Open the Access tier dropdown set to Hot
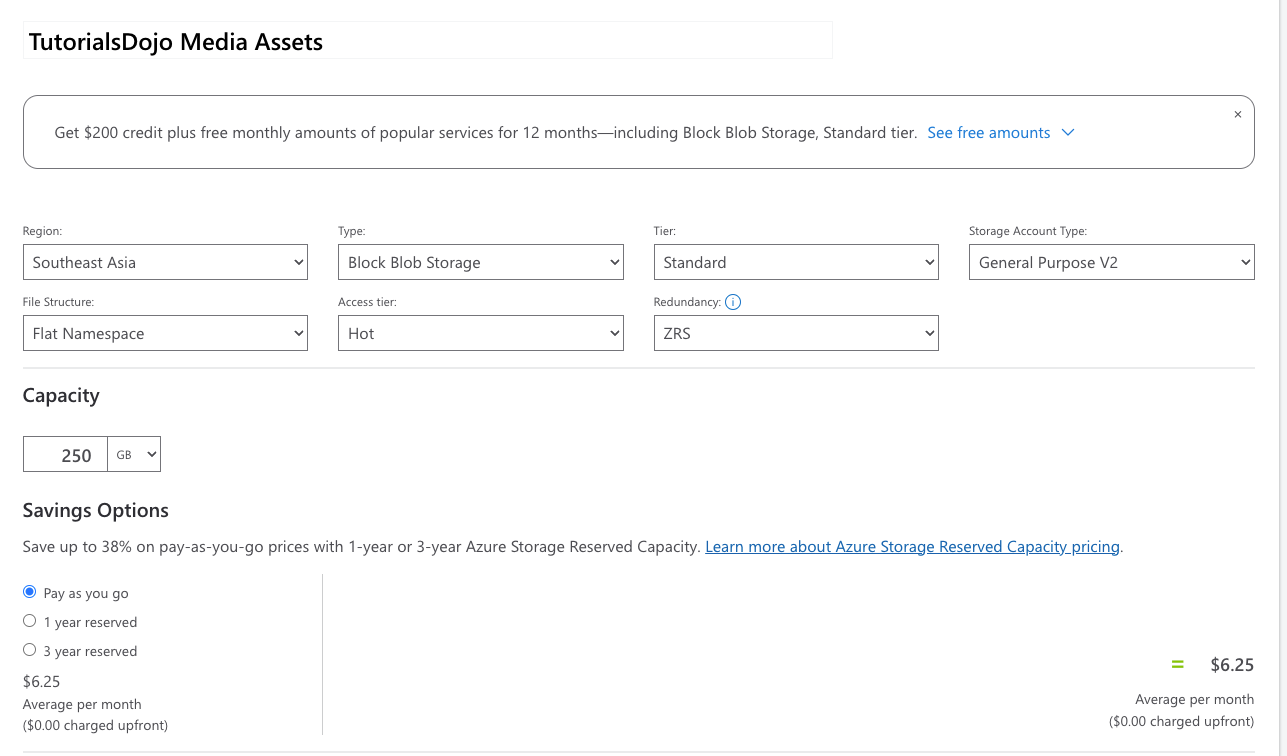Viewport: 1287px width, 756px height. pos(481,333)
